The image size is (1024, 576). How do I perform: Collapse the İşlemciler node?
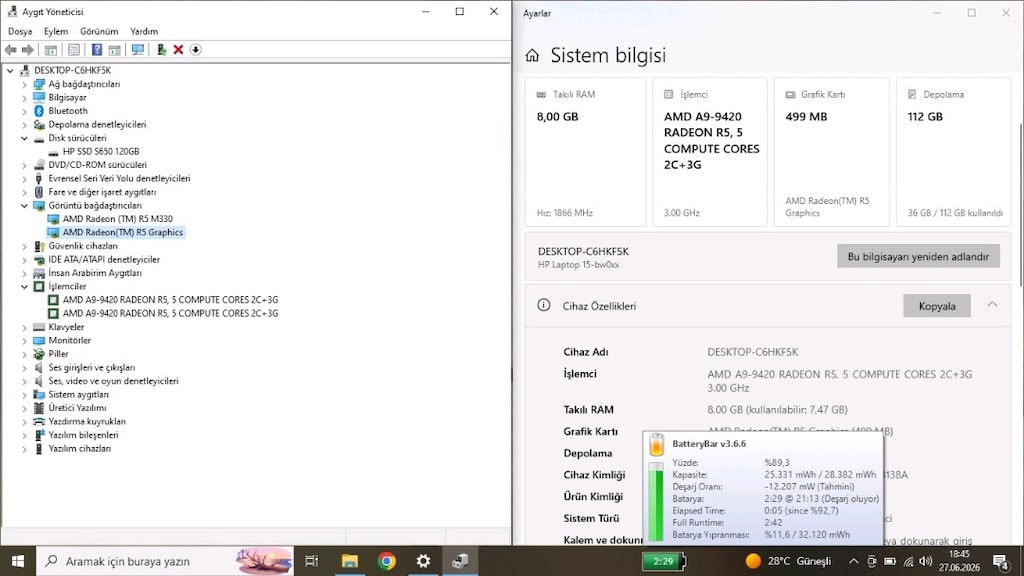pos(24,287)
